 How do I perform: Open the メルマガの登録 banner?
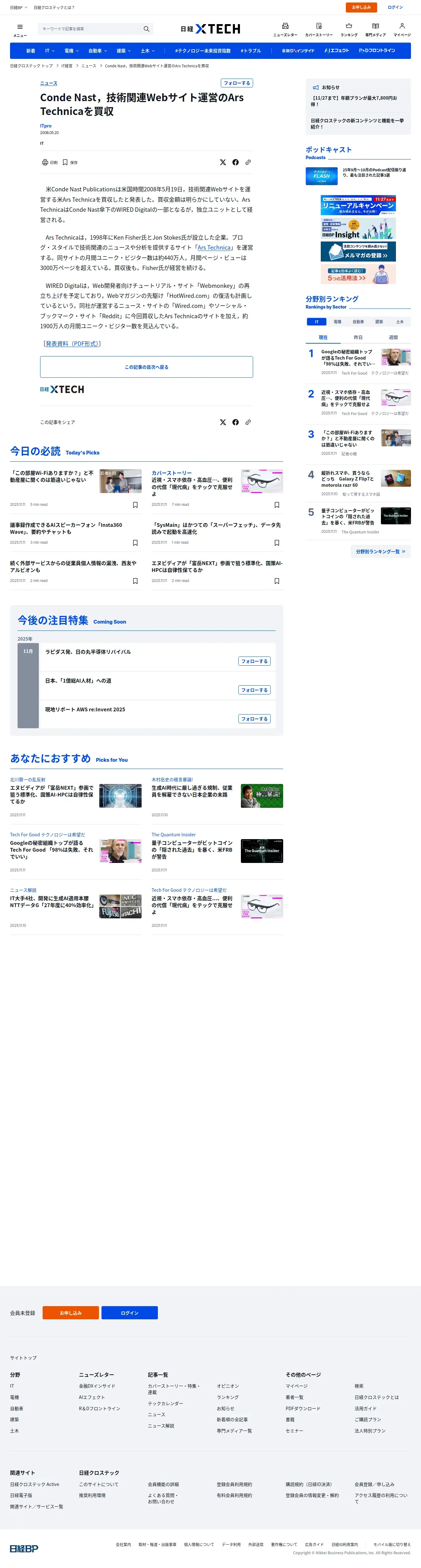pyautogui.click(x=358, y=252)
